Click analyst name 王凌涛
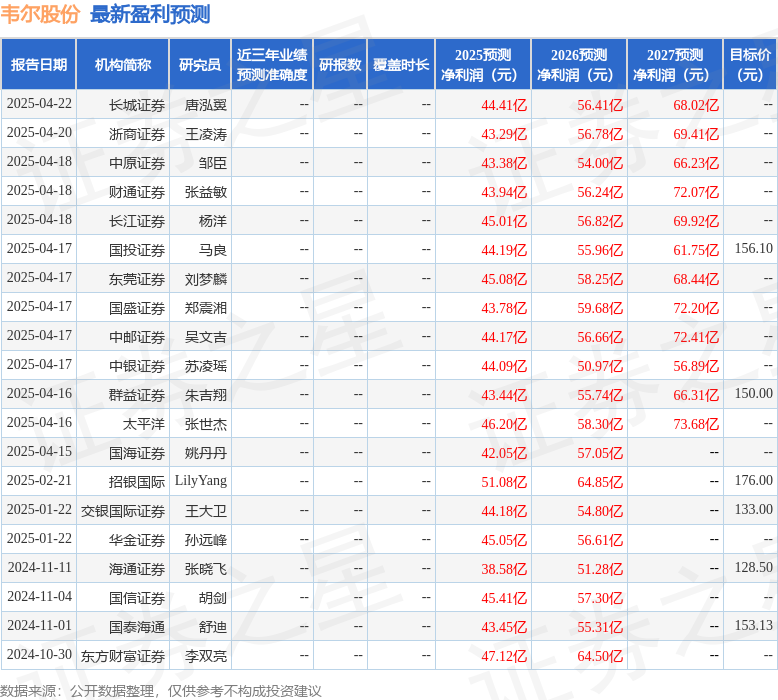Image resolution: width=778 pixels, height=700 pixels. point(206,134)
